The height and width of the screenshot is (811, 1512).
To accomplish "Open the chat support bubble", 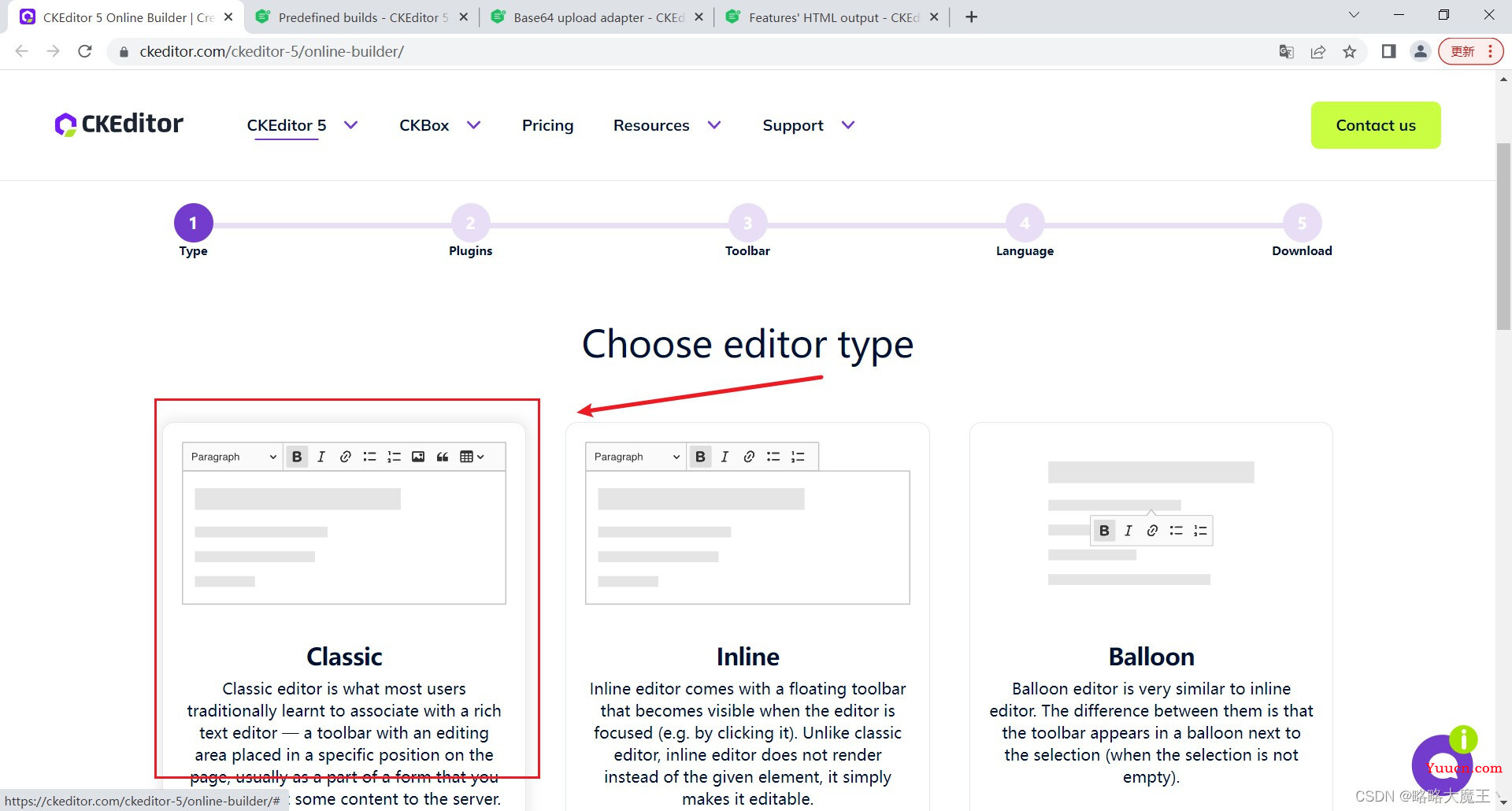I will click(1443, 764).
